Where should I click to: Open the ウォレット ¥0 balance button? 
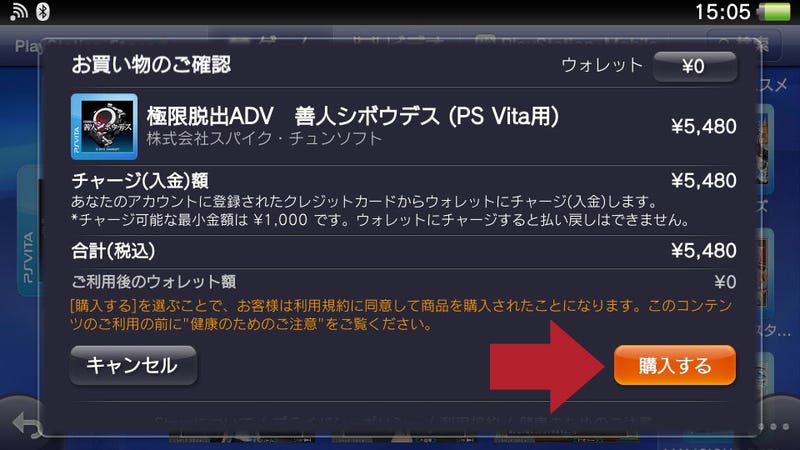tap(695, 66)
